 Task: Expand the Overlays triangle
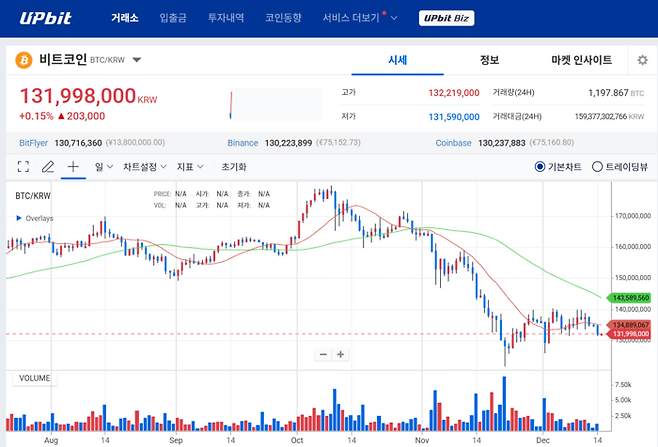click(x=18, y=218)
